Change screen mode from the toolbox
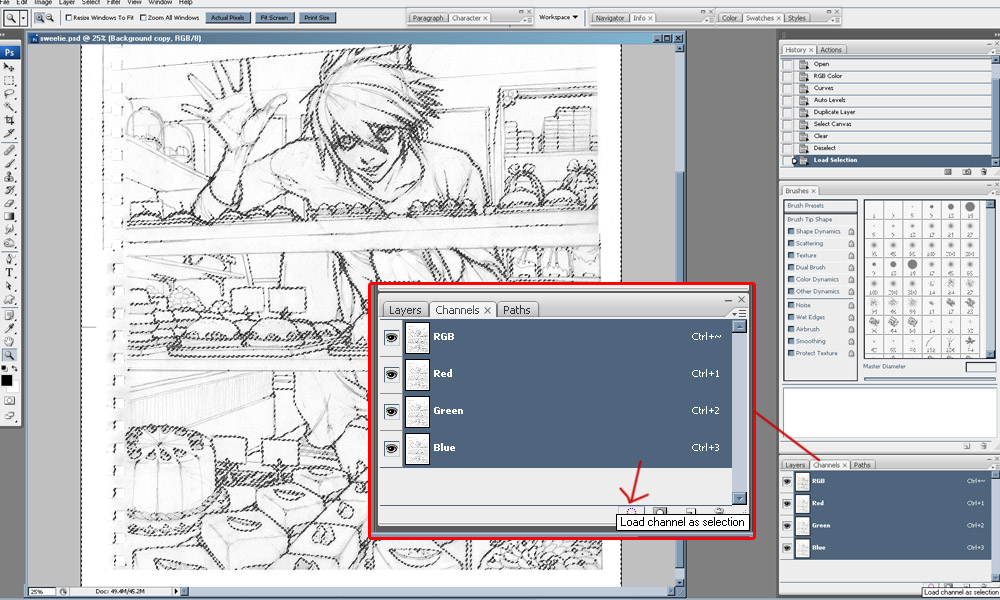The width and height of the screenshot is (1000, 600). (x=9, y=416)
